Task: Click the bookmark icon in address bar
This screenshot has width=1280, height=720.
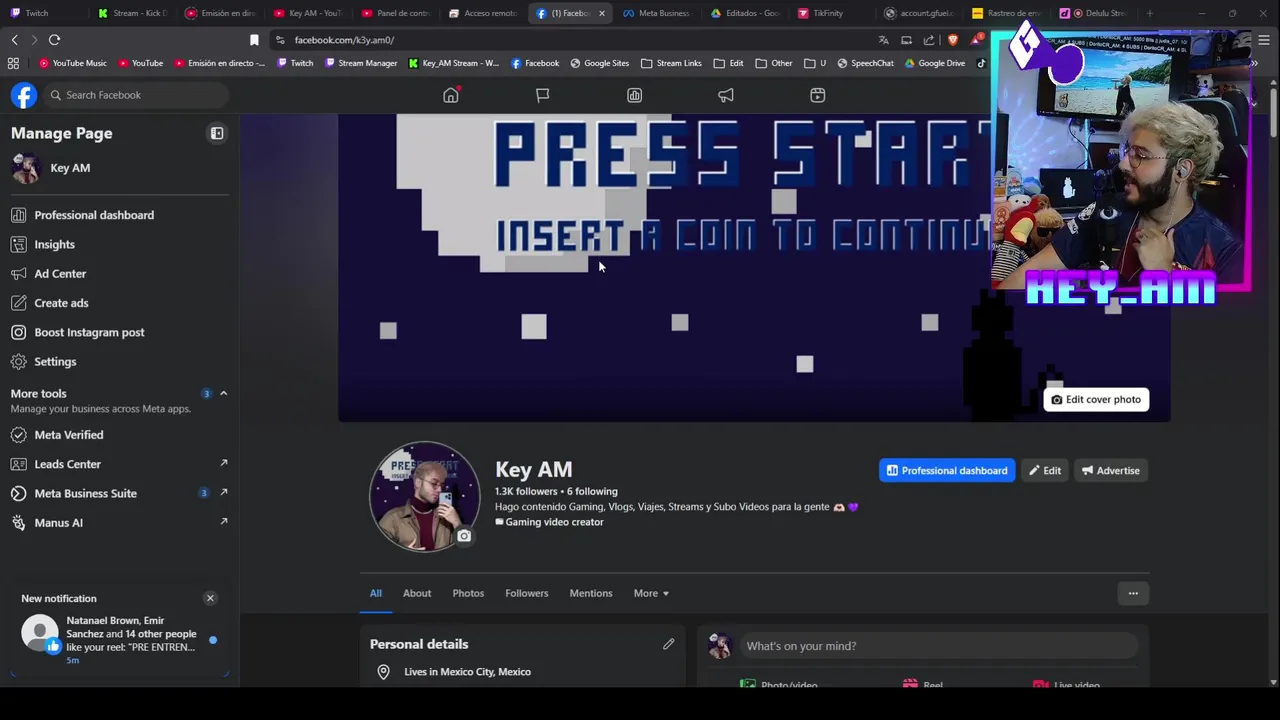Action: coord(254,40)
